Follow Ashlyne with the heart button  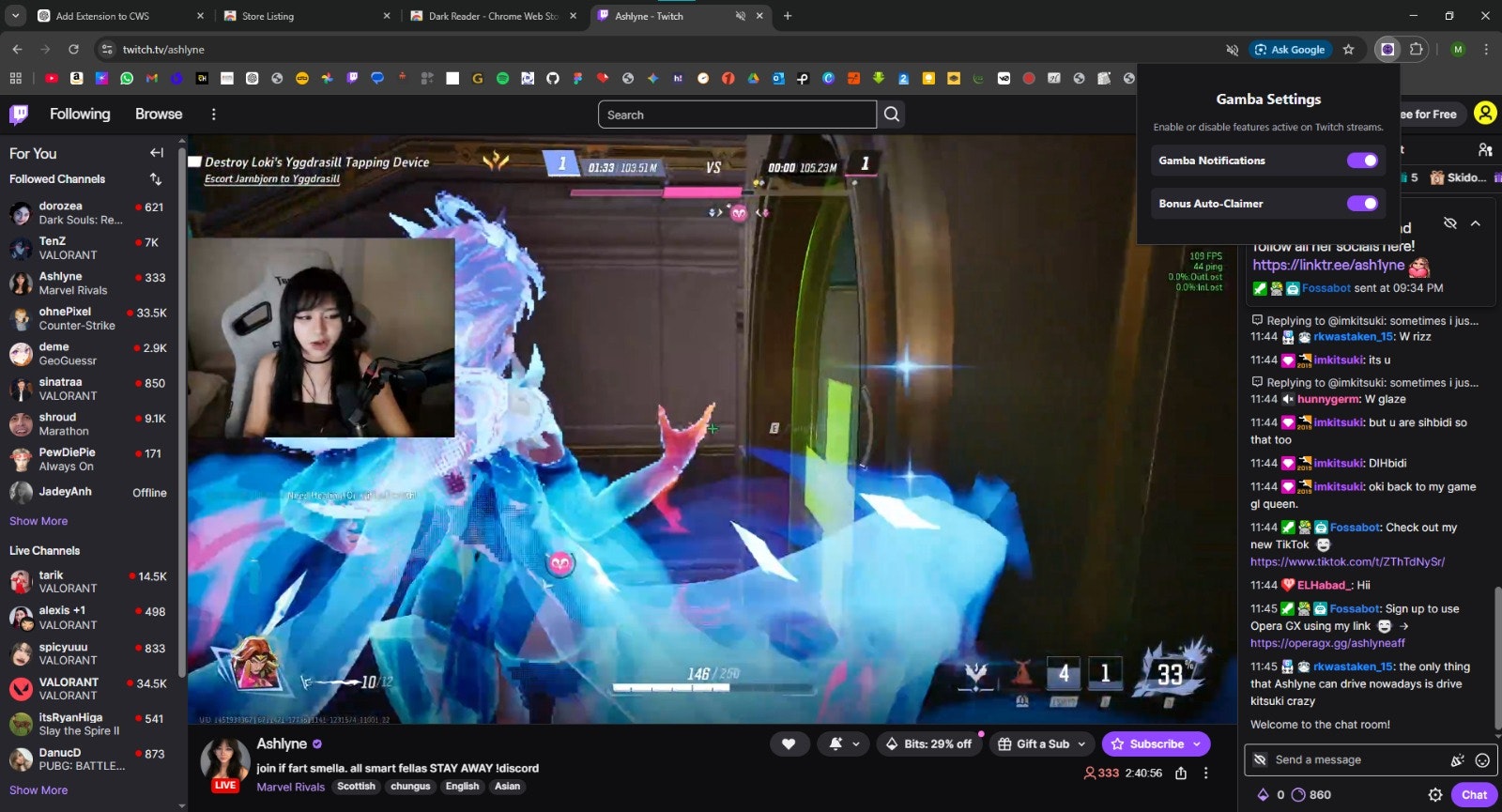789,744
